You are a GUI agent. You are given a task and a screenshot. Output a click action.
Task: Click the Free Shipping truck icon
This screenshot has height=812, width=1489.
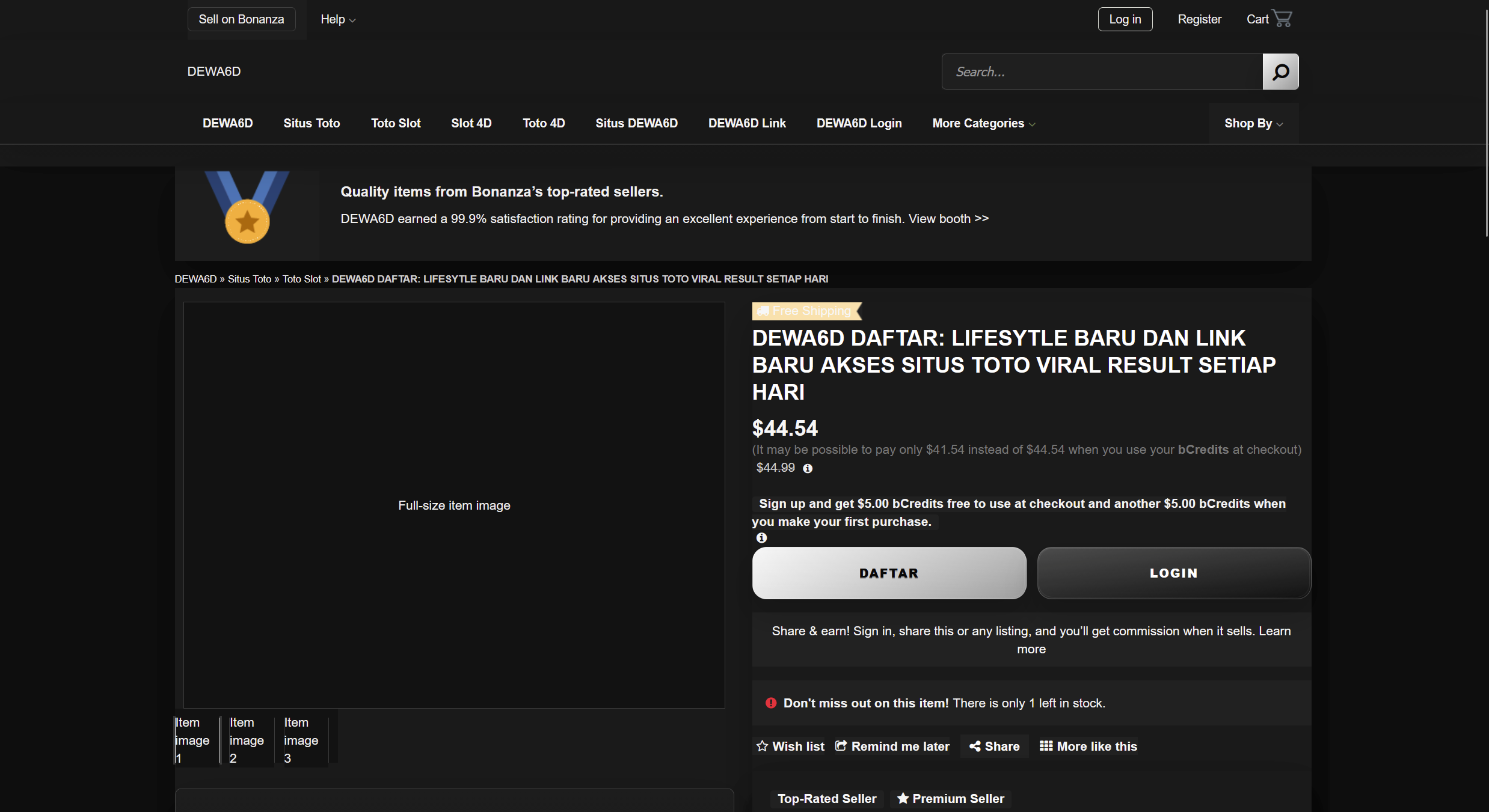point(763,311)
